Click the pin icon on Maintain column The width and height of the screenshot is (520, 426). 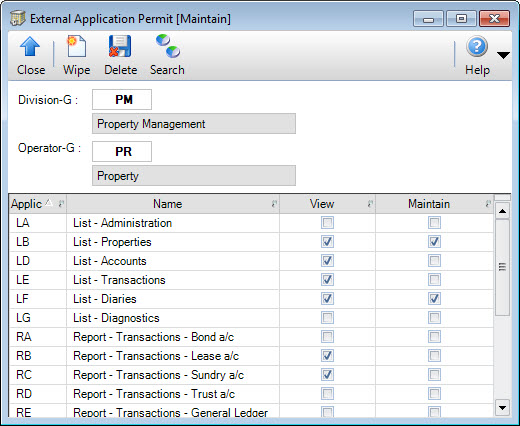click(488, 204)
